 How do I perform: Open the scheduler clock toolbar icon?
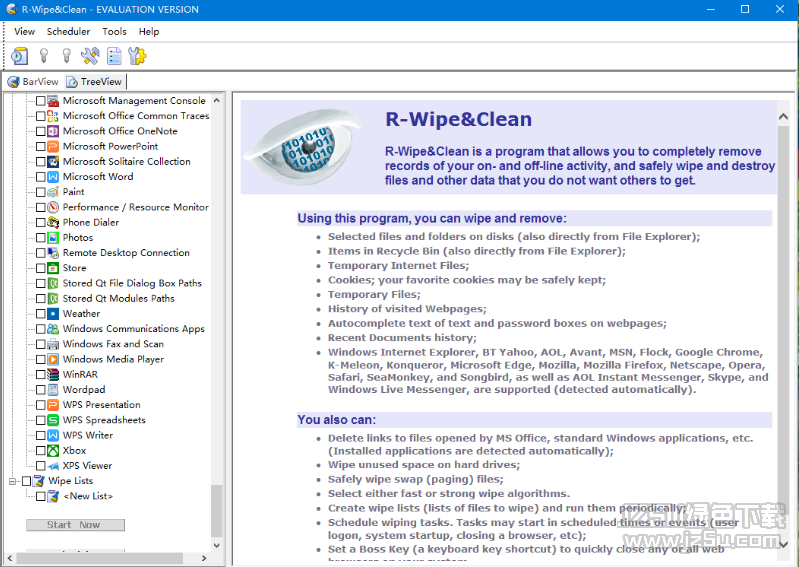tap(19, 56)
